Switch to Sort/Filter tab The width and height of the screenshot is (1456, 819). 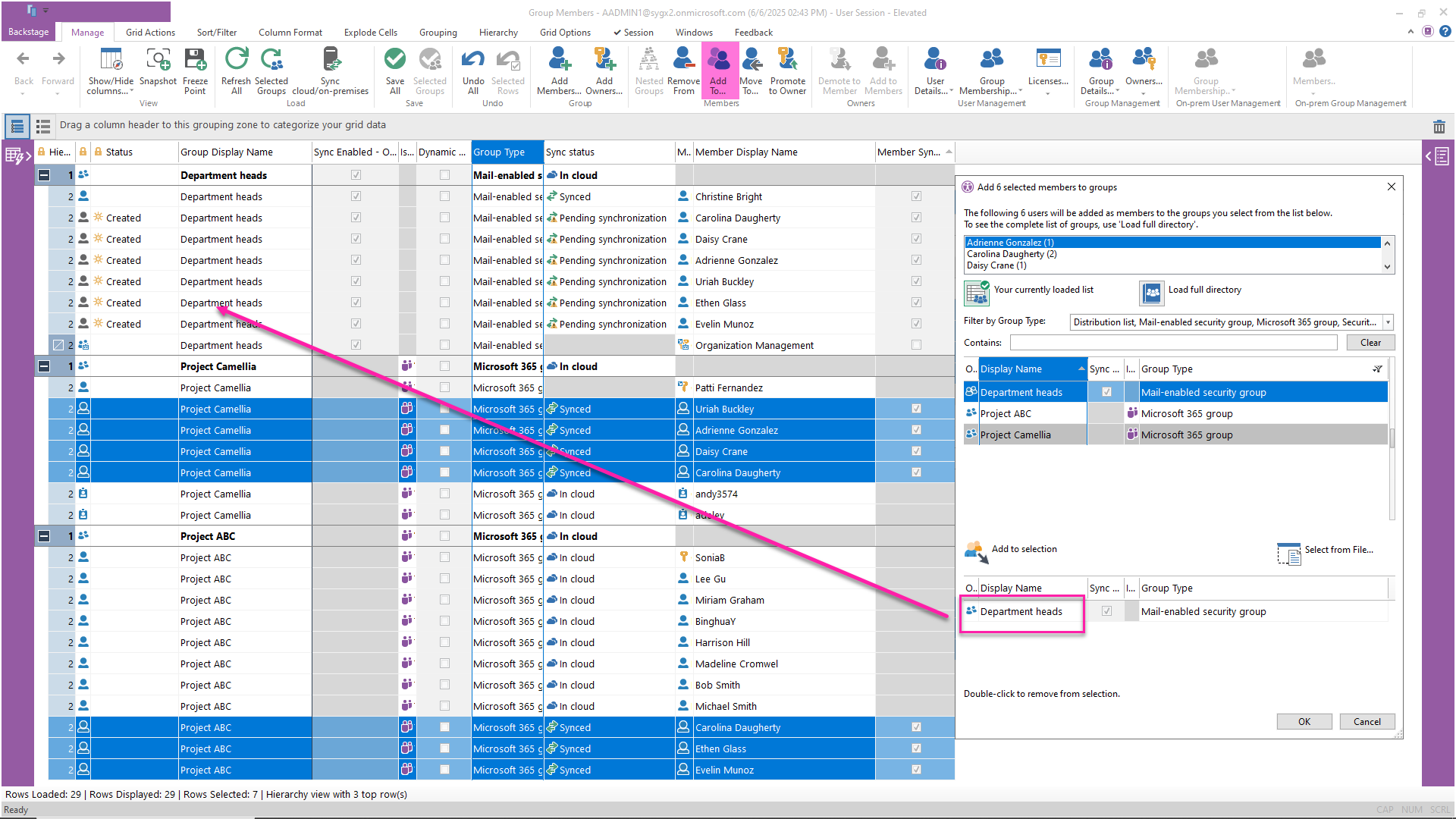click(x=217, y=33)
